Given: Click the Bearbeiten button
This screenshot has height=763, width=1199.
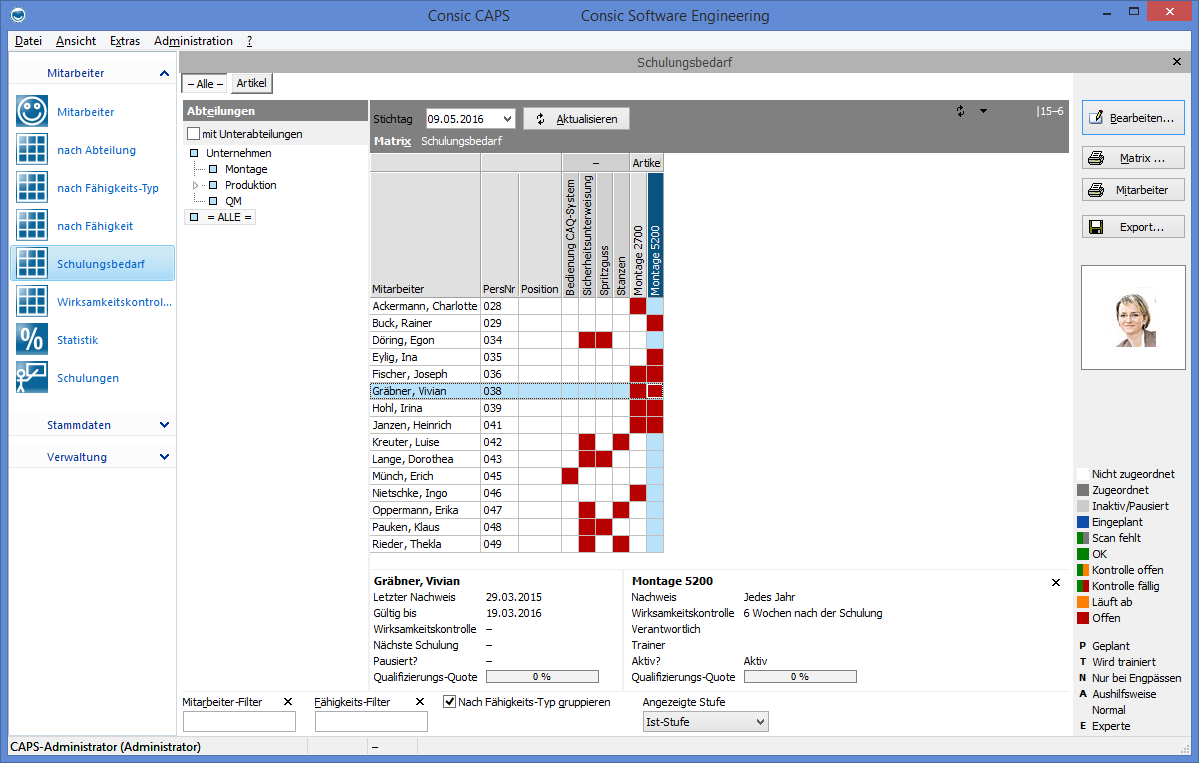Looking at the screenshot, I should (1133, 118).
